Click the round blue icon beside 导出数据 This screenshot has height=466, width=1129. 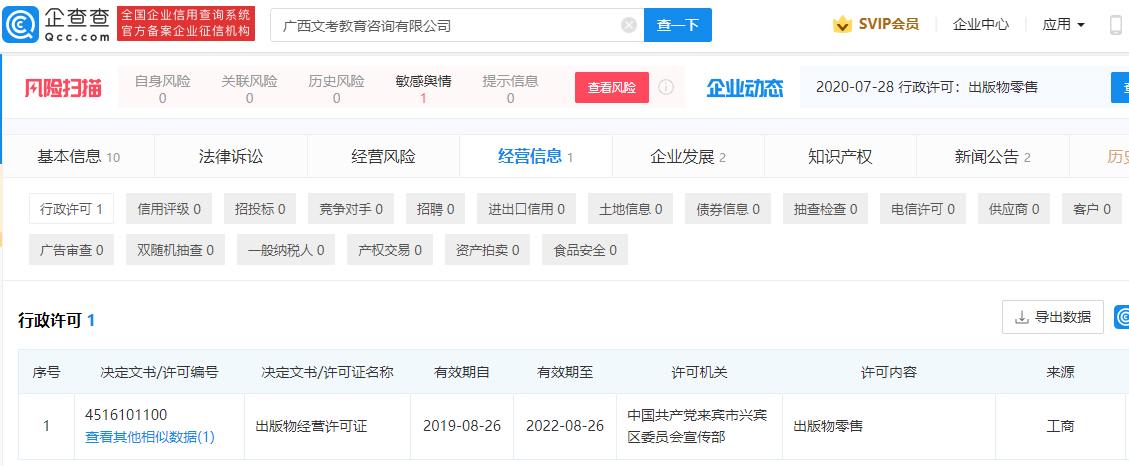pyautogui.click(x=1121, y=317)
